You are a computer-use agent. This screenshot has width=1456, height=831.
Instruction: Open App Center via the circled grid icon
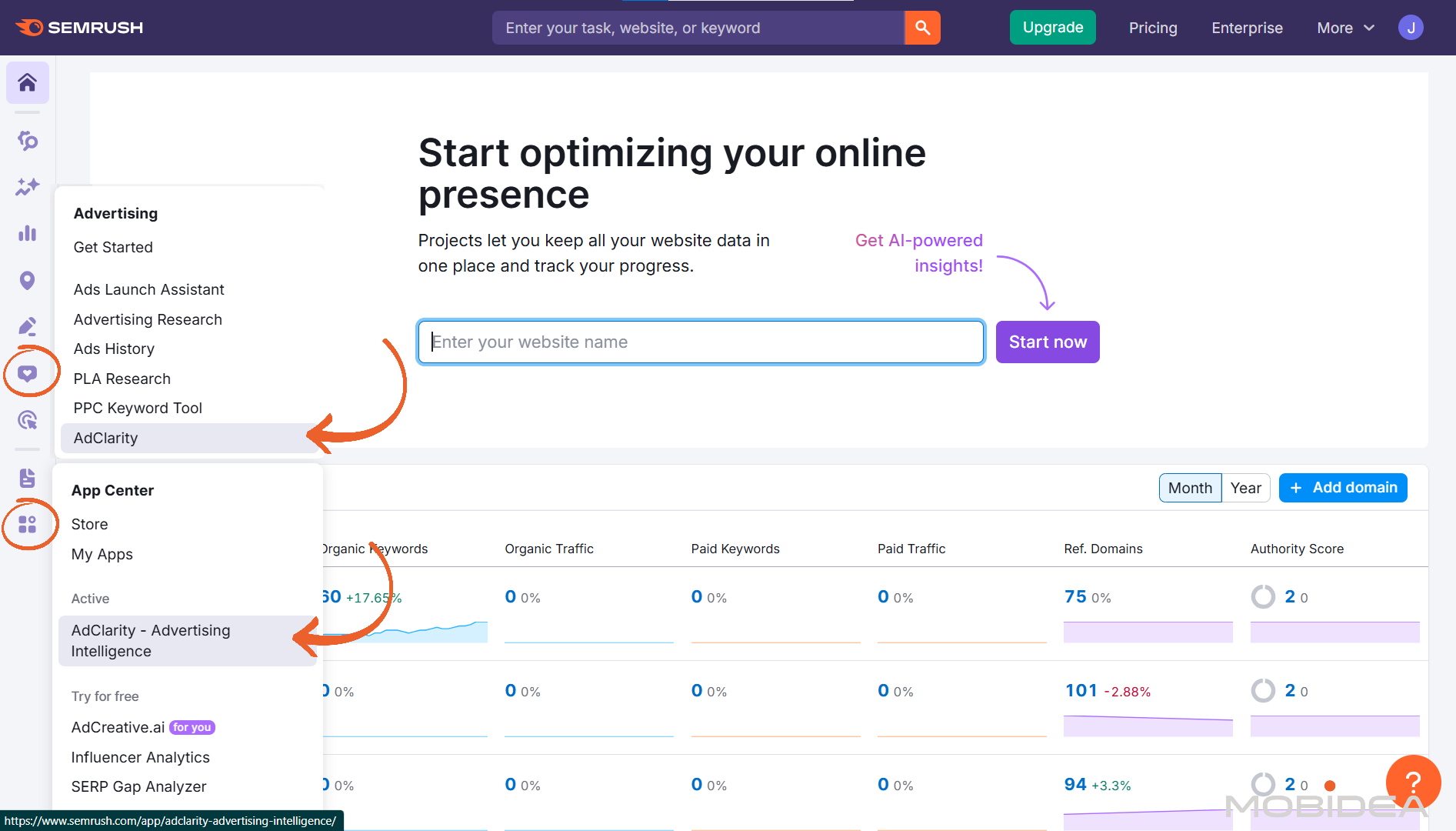pos(28,524)
